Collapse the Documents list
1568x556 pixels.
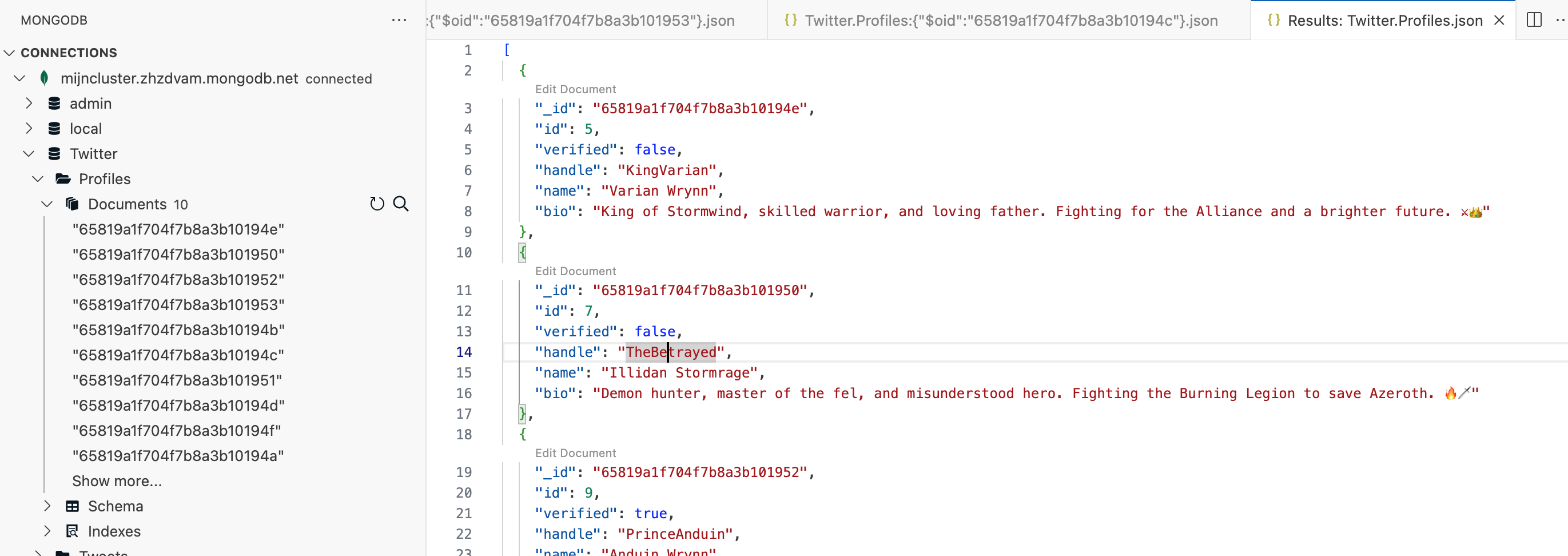pos(47,204)
